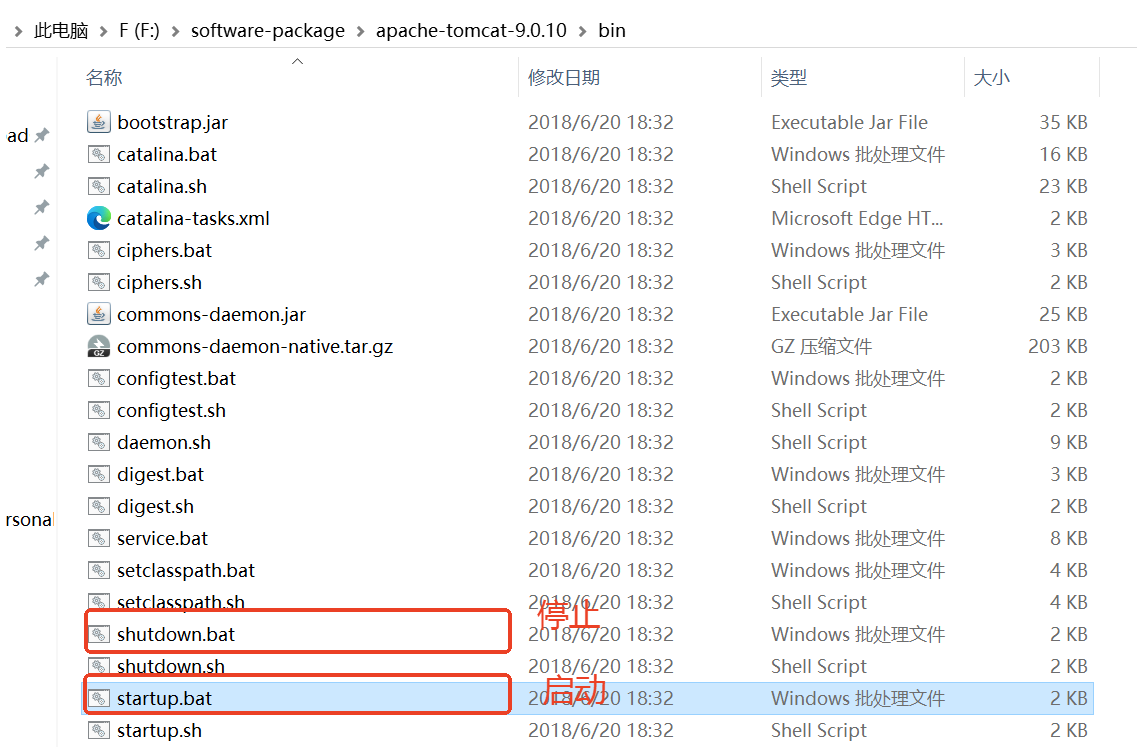1137x747 pixels.
Task: Sort by 名称 column header
Action: click(104, 78)
